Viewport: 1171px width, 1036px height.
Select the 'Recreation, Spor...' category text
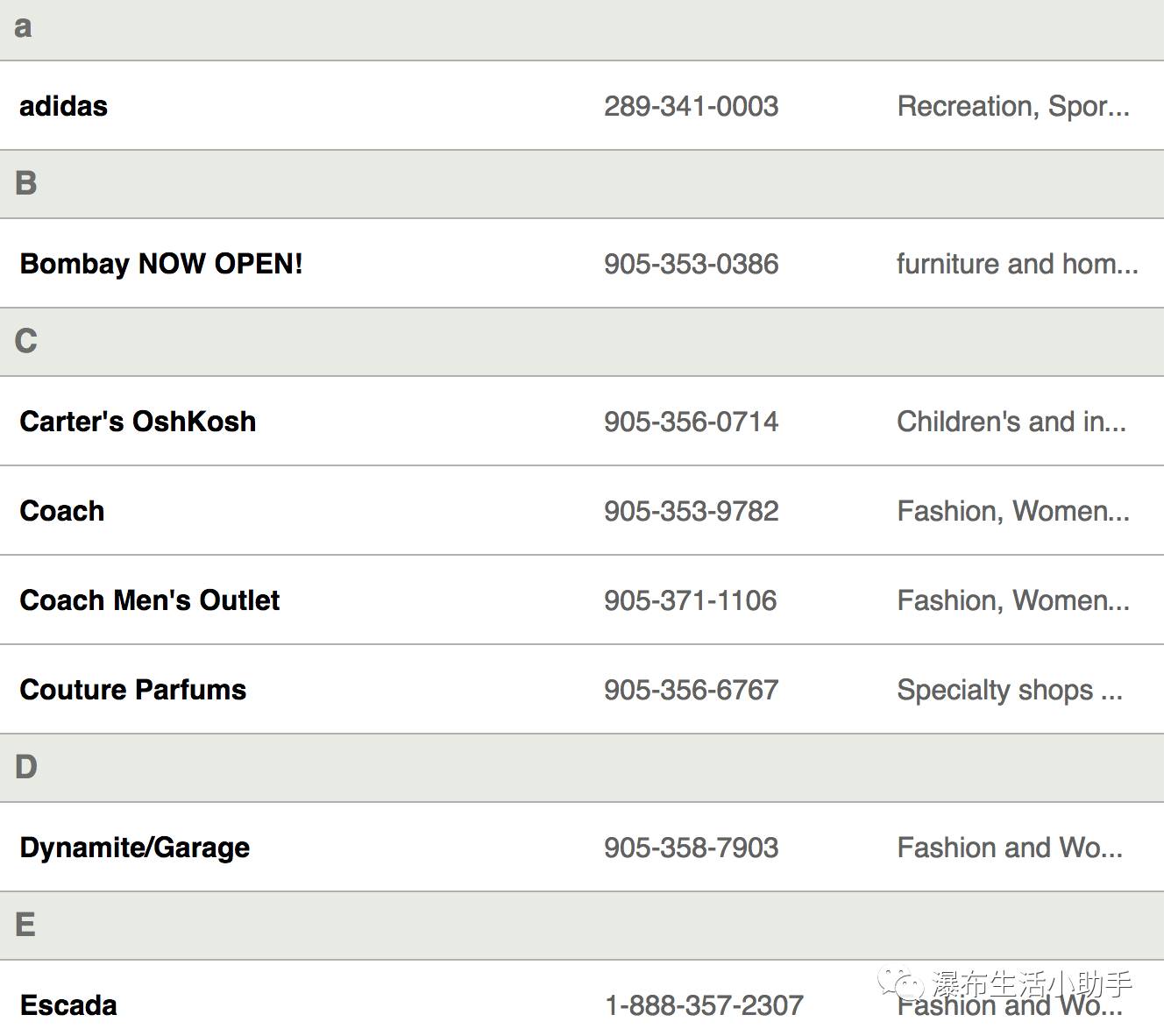[1013, 106]
